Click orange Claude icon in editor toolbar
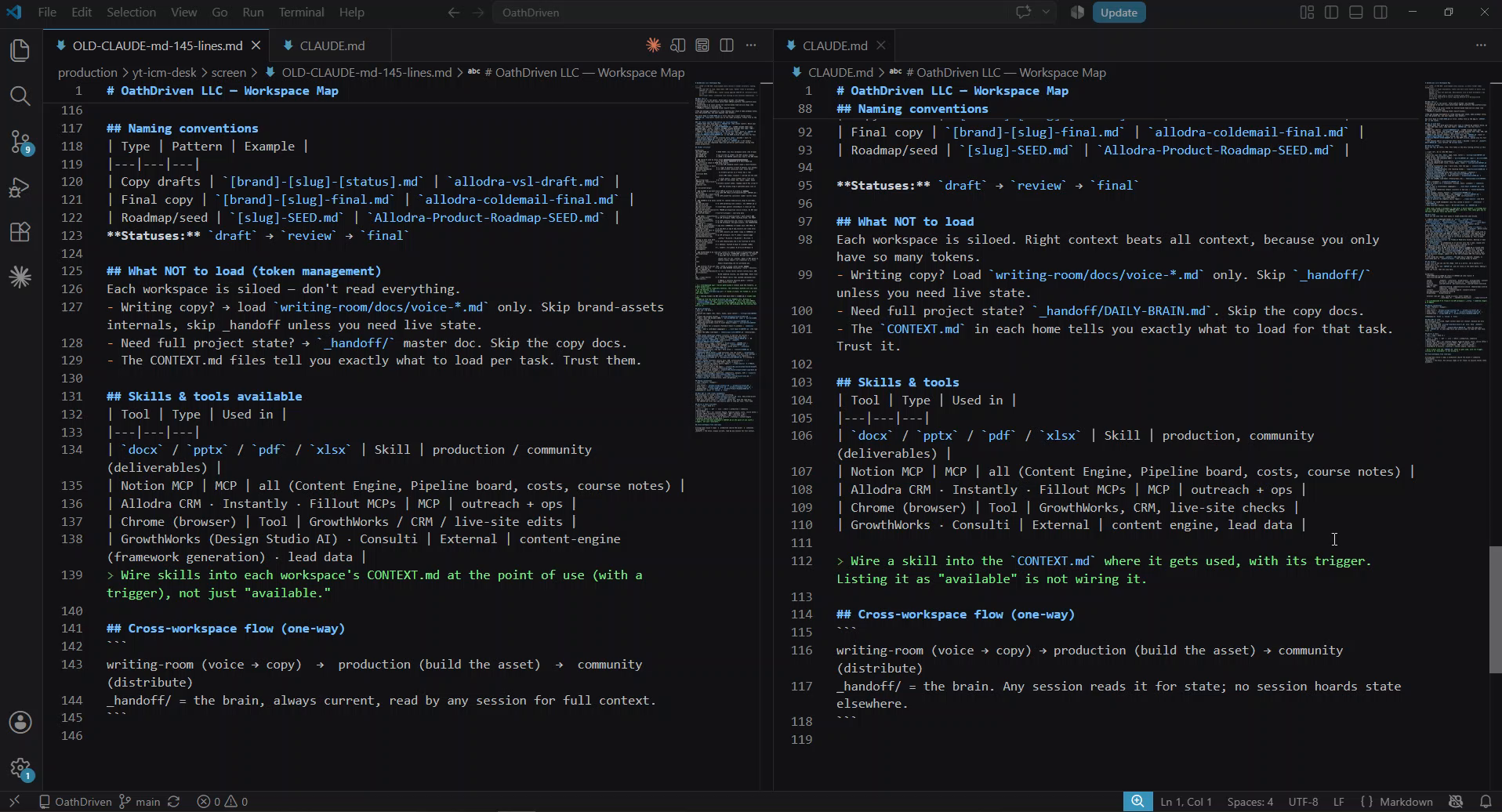Viewport: 1502px width, 812px height. (653, 45)
